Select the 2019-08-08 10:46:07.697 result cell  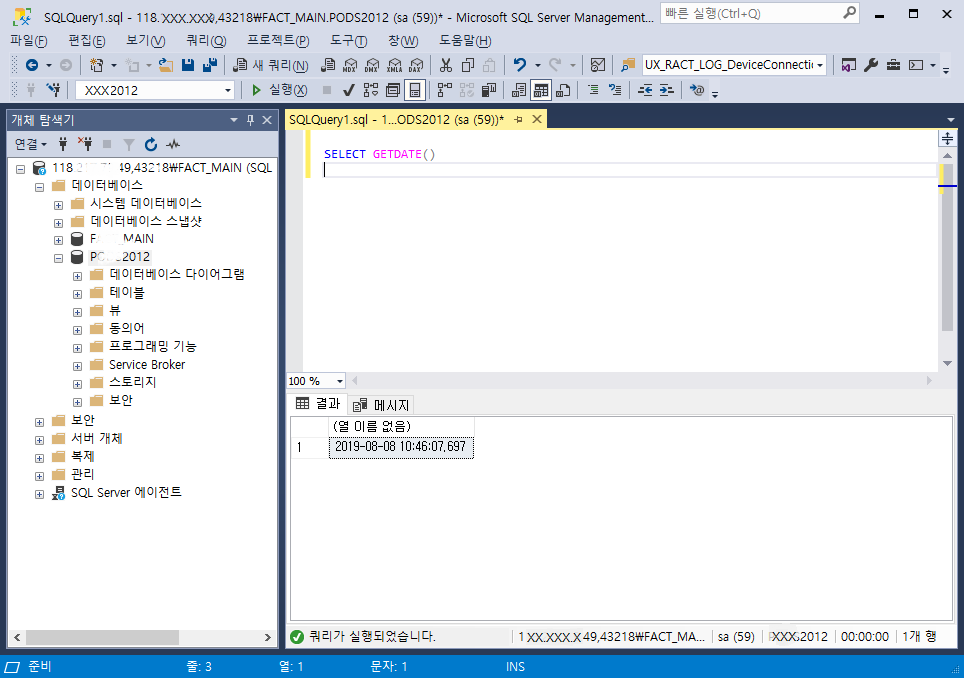tap(401, 447)
